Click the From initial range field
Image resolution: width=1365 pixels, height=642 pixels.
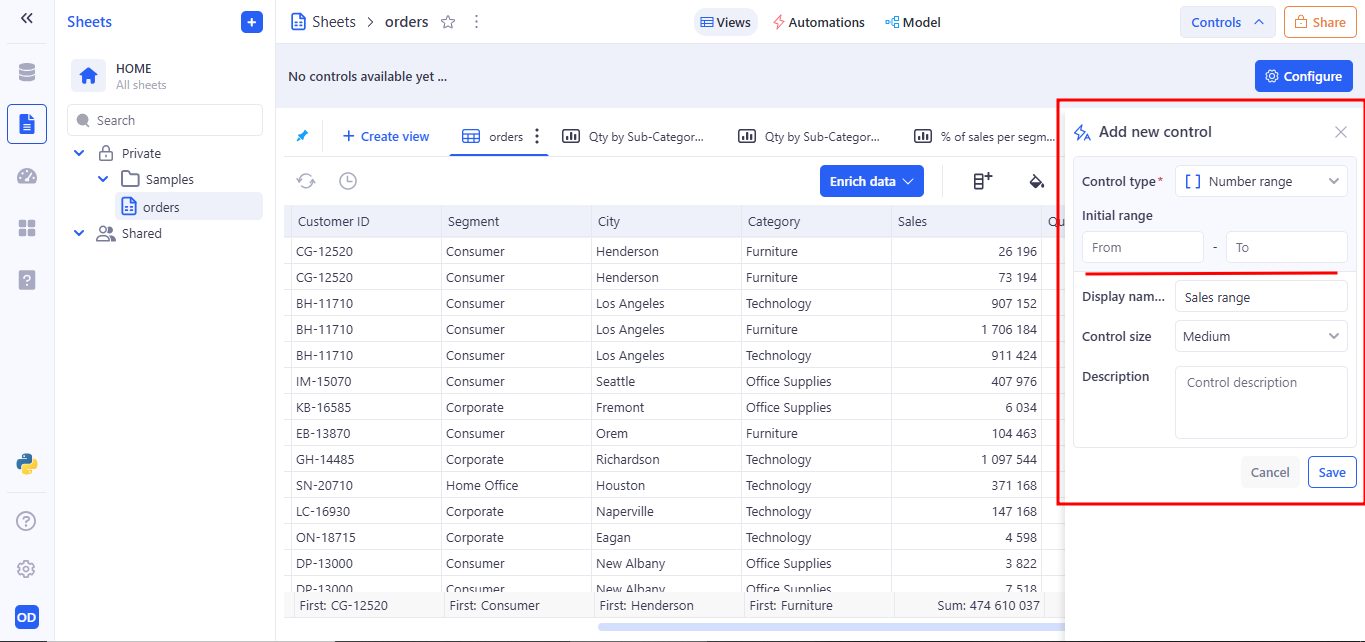click(x=1142, y=247)
